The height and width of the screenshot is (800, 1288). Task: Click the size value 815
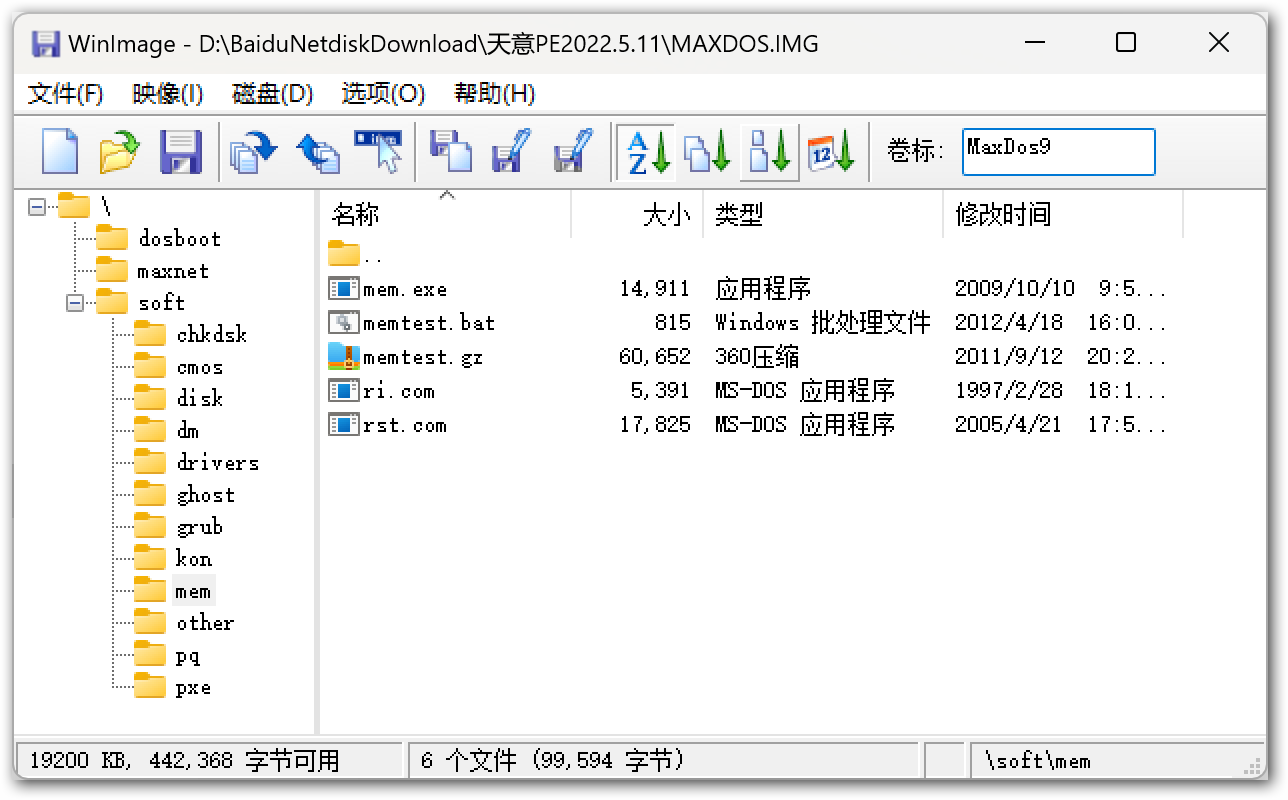point(673,323)
